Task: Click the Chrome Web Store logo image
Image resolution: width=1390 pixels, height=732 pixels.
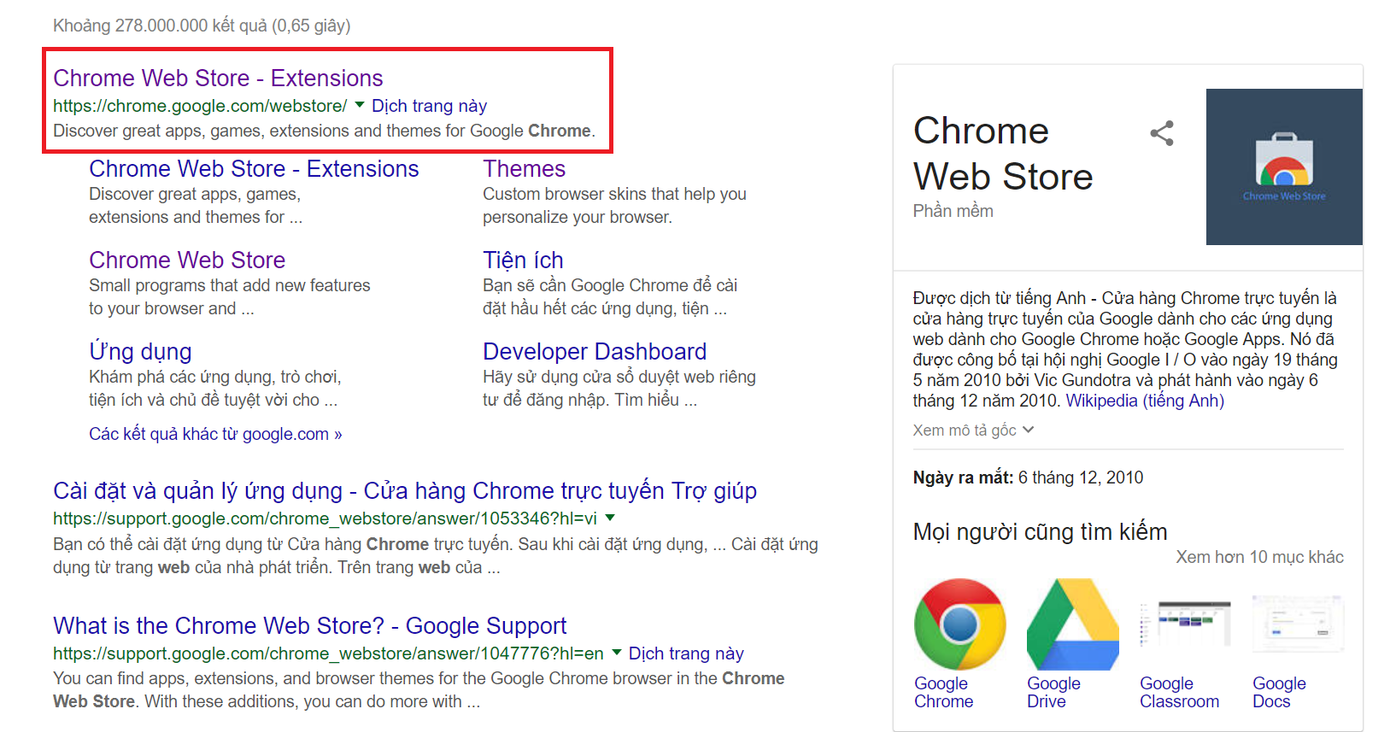Action: pyautogui.click(x=1284, y=167)
